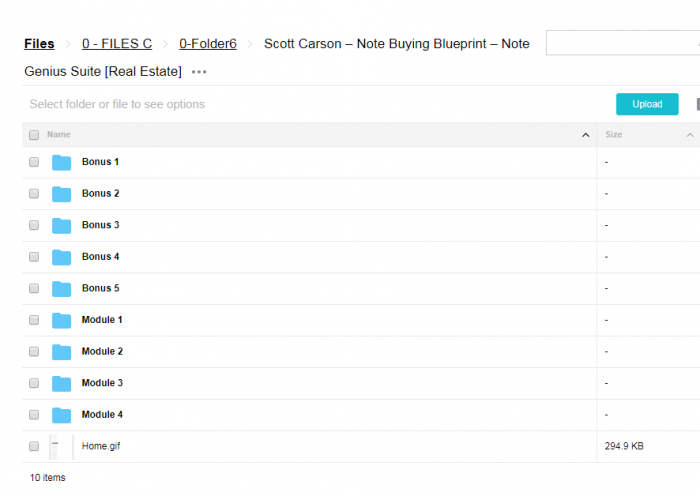The width and height of the screenshot is (700, 496).
Task: Open folder named Module 4
Action: click(102, 415)
